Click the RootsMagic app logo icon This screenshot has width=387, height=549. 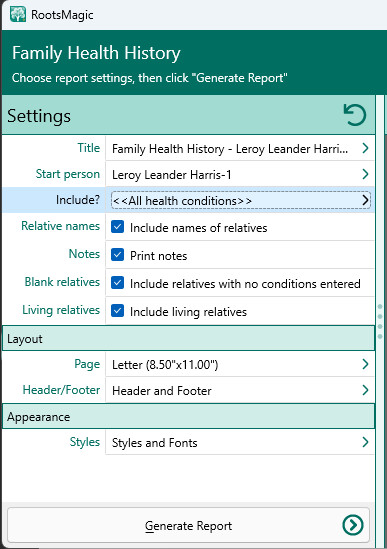click(18, 14)
